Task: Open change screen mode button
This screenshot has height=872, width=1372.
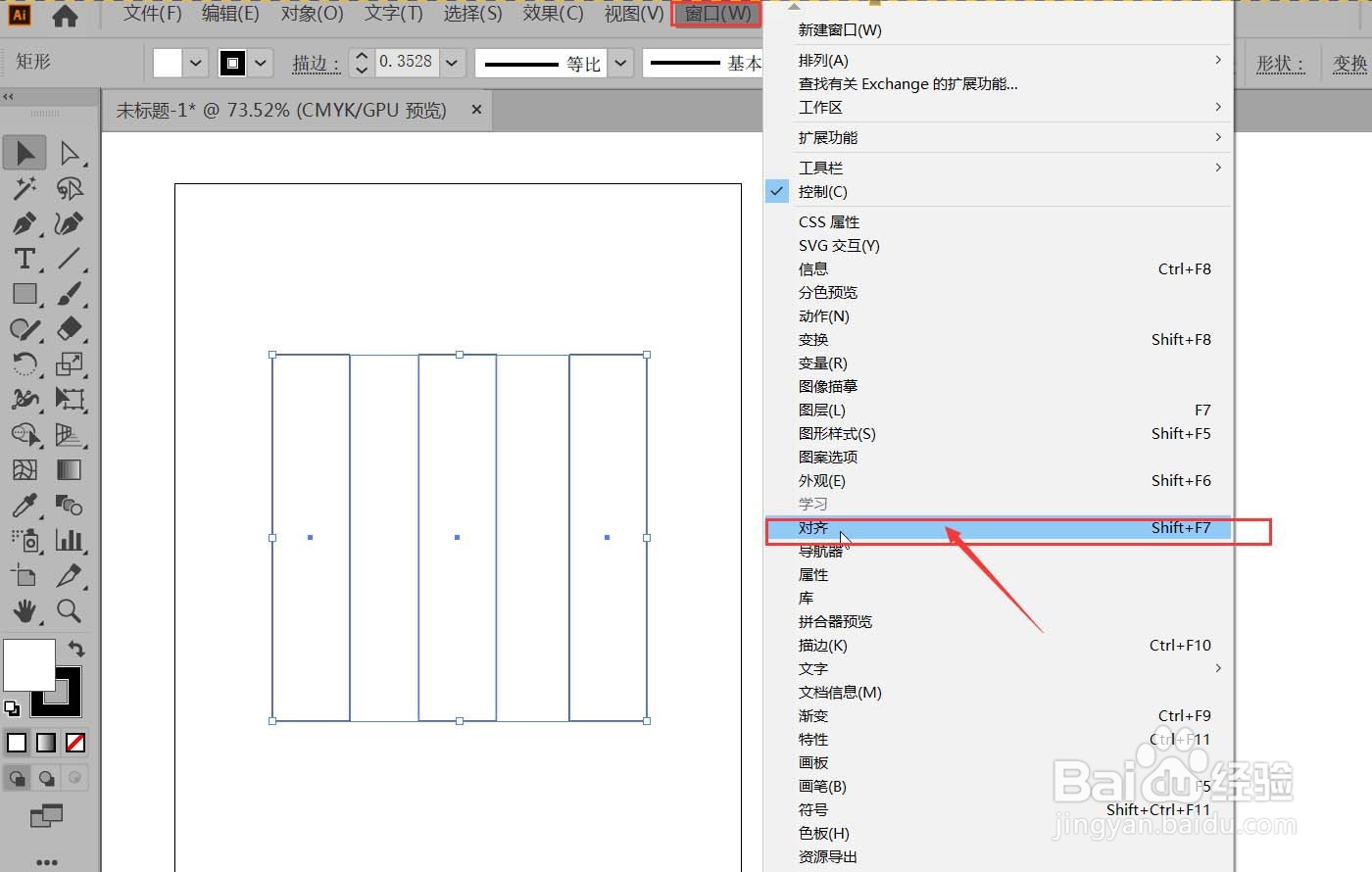Action: pyautogui.click(x=46, y=815)
